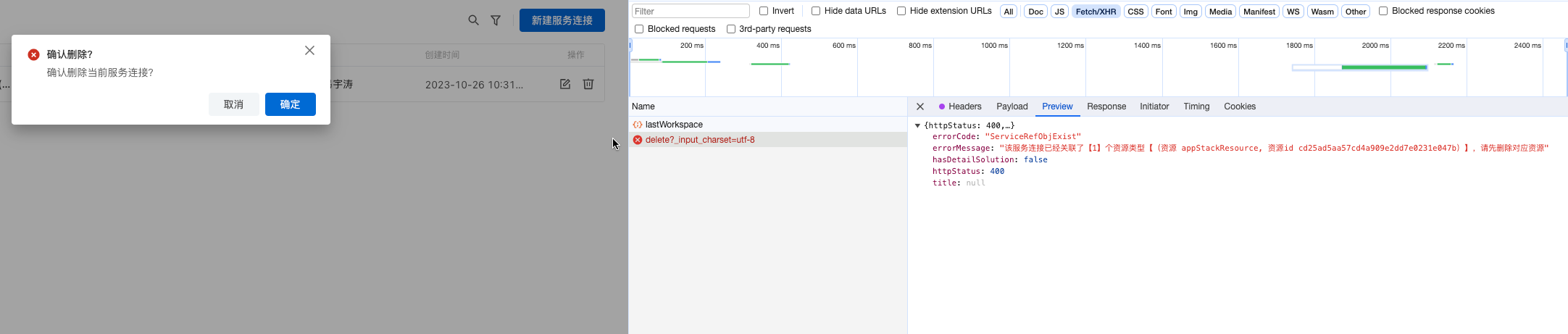Click the errorMessage text line
Image resolution: width=1568 pixels, height=334 pixels.
(1240, 148)
